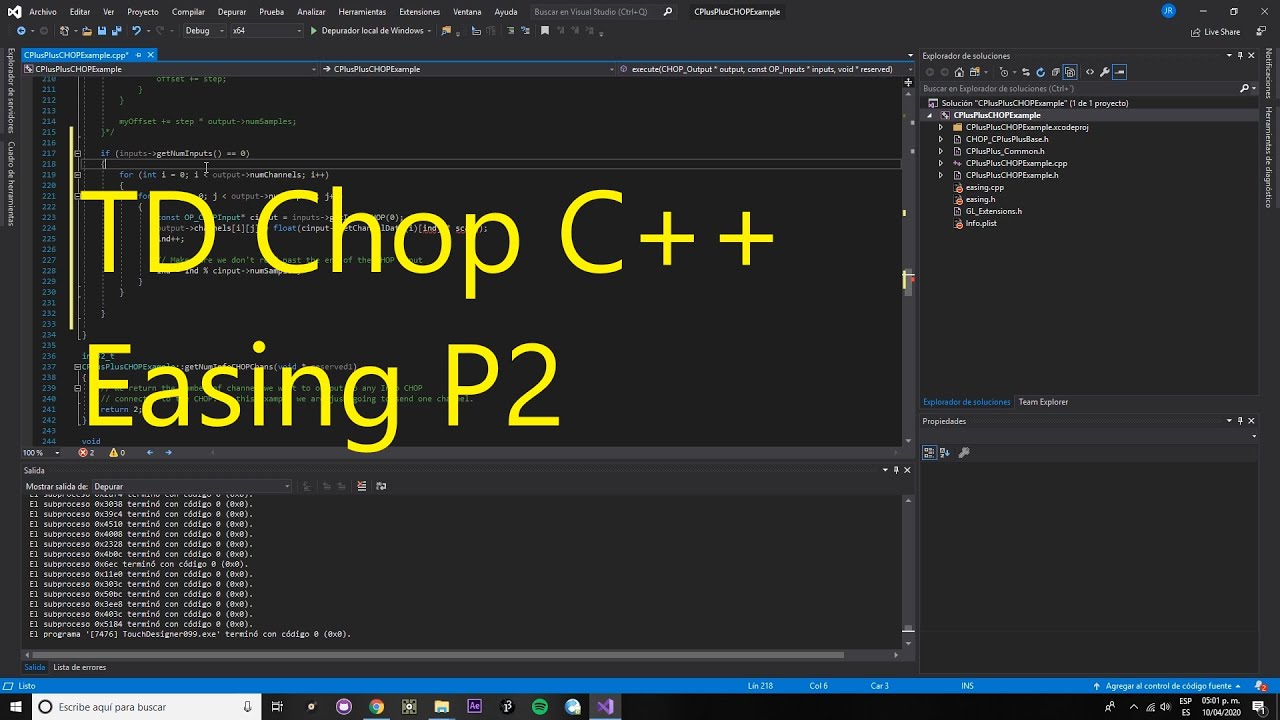Collapse CPlusPlusCHOPExample project node
This screenshot has width=1280, height=720.
931,115
